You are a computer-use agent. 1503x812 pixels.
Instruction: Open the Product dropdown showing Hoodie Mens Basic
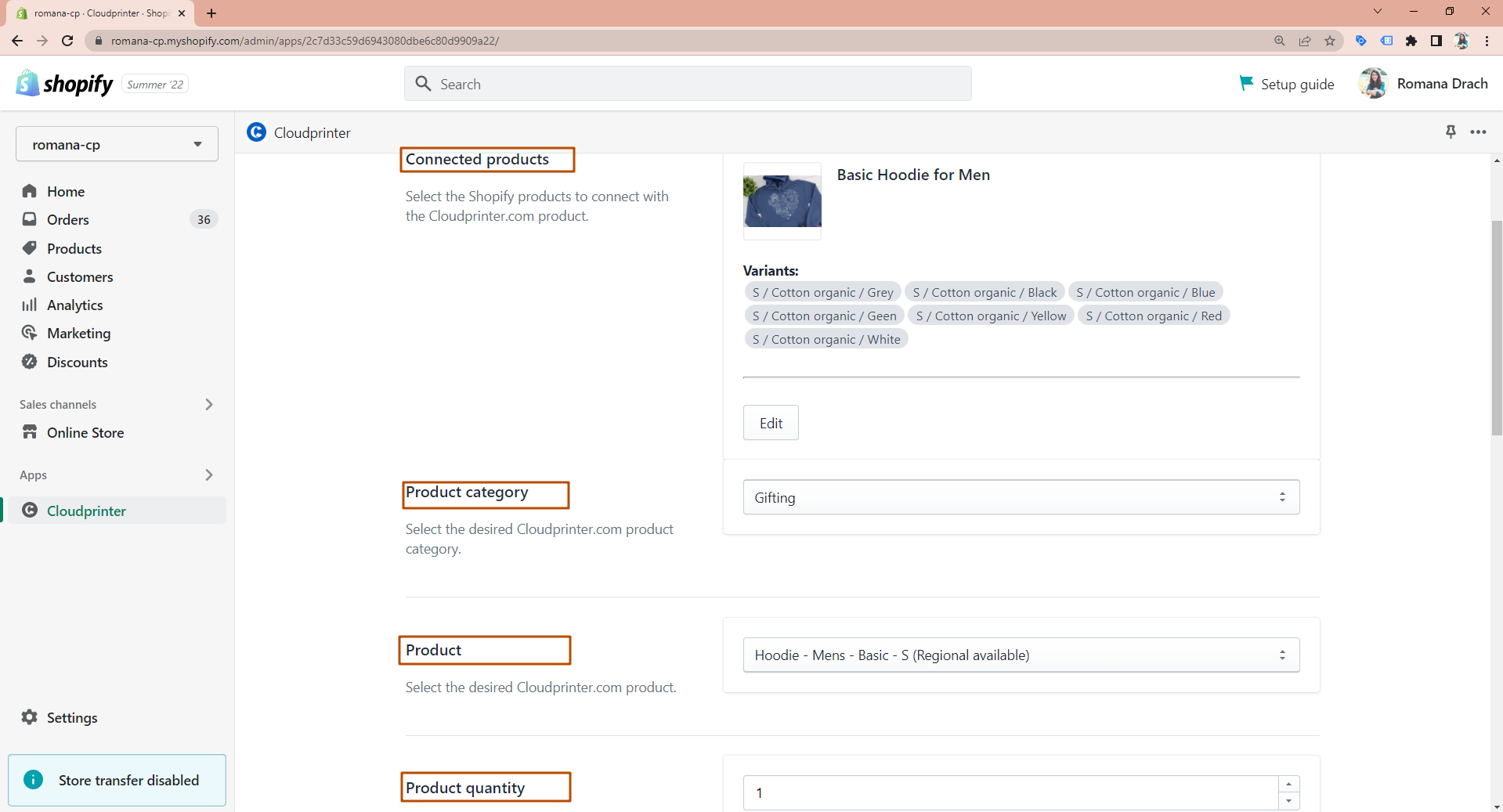pyautogui.click(x=1021, y=655)
